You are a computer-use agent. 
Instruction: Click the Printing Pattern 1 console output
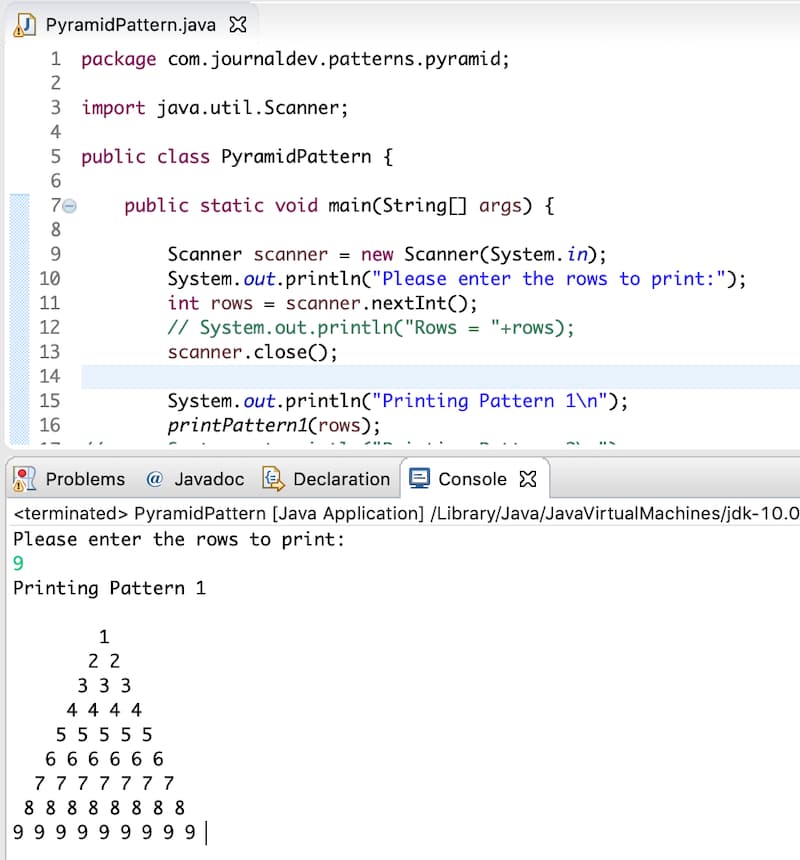(109, 588)
